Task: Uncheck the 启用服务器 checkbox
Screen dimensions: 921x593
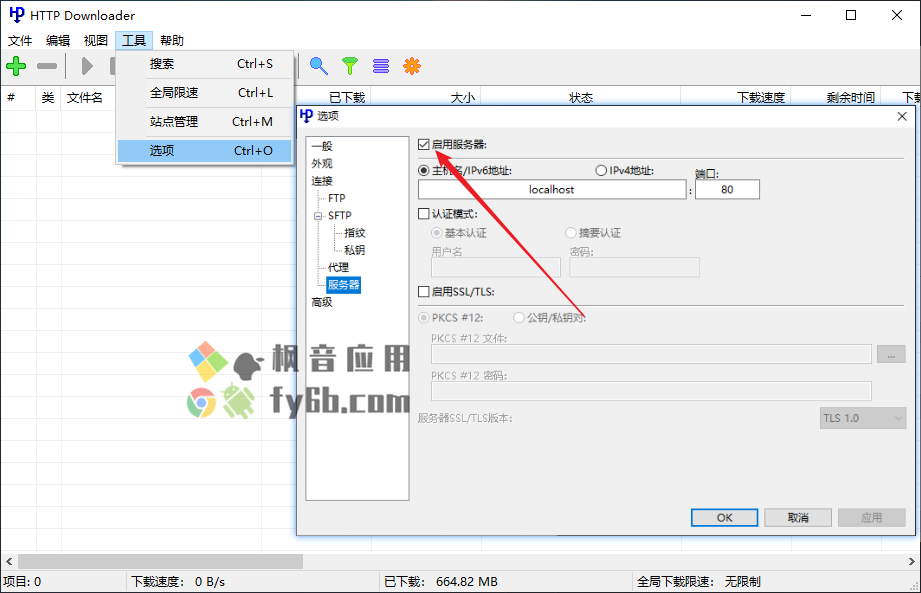Action: click(x=423, y=144)
